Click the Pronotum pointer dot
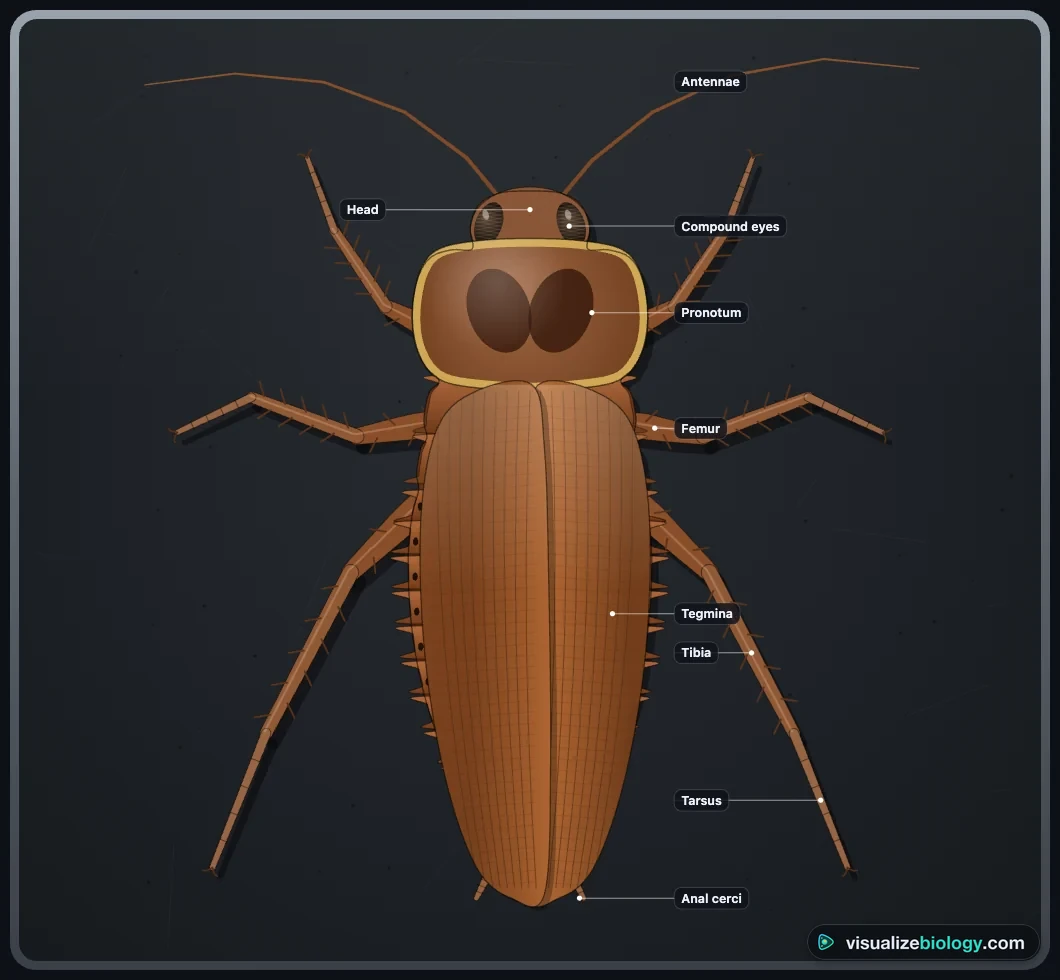The width and height of the screenshot is (1060, 980). 592,313
